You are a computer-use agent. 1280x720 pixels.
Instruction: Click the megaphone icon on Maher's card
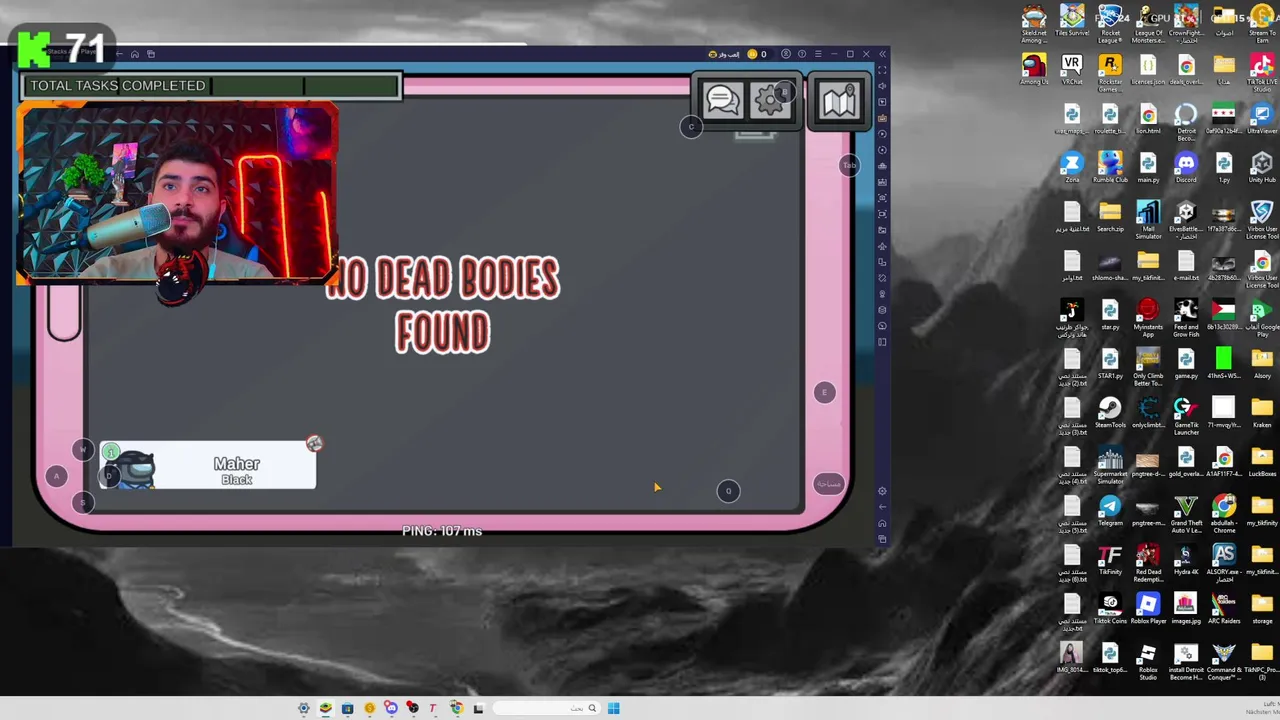(314, 443)
